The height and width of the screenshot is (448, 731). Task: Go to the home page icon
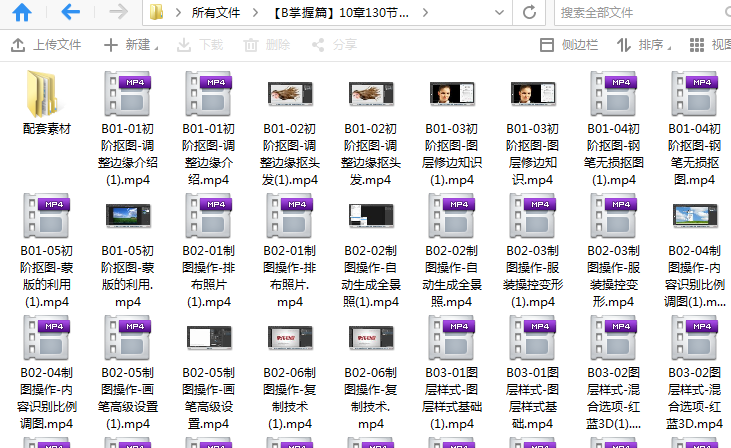[22, 13]
